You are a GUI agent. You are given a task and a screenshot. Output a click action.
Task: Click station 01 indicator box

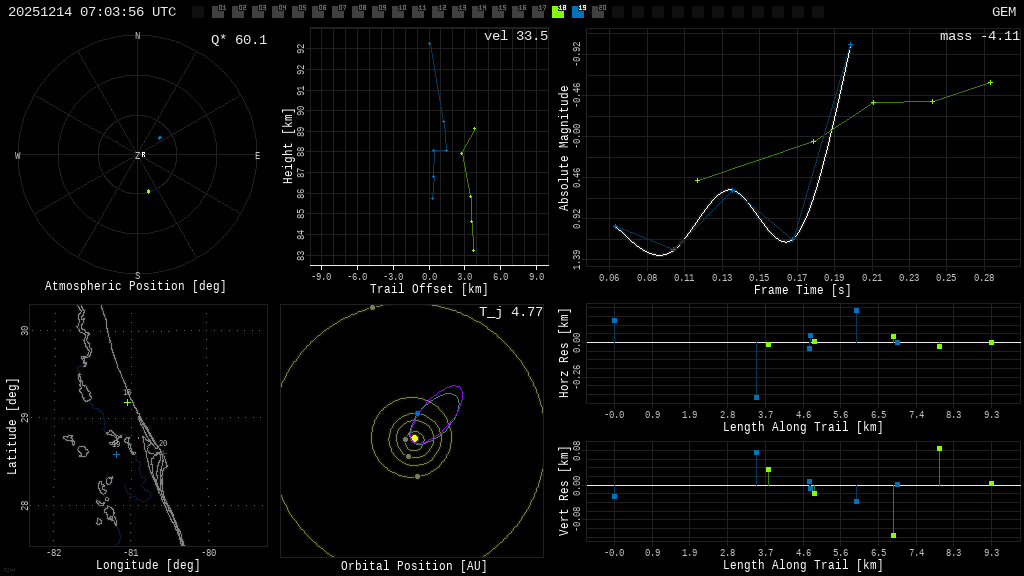point(219,12)
